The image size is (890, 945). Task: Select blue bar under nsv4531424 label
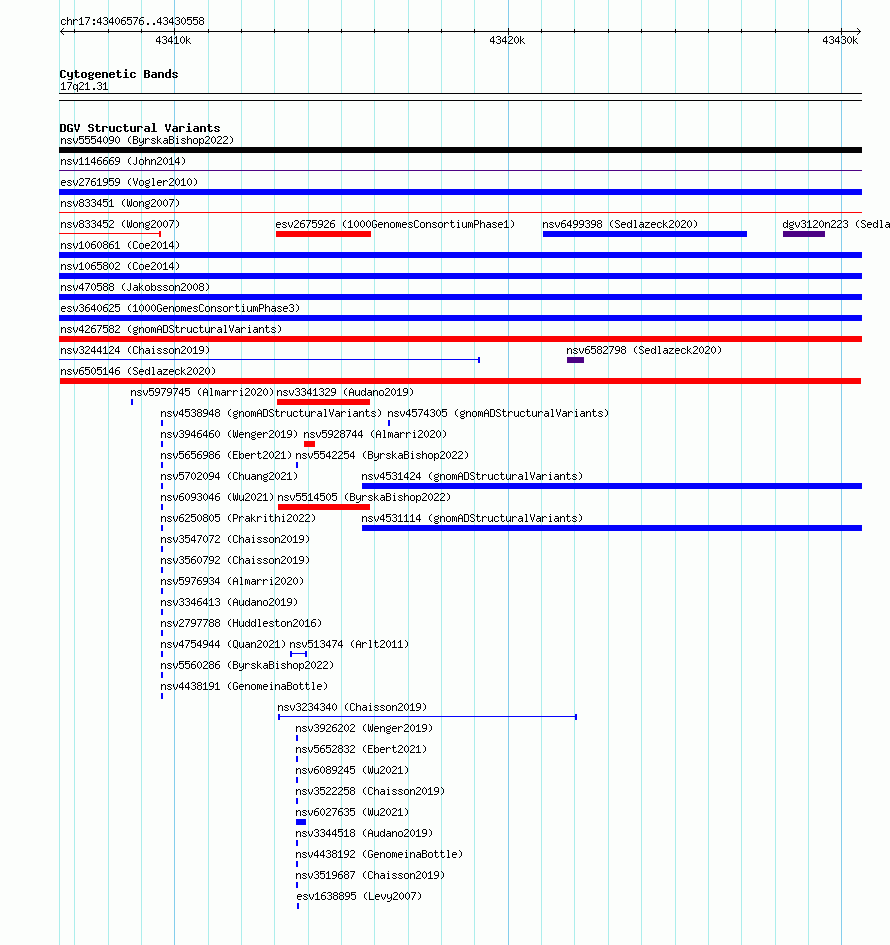pos(612,486)
